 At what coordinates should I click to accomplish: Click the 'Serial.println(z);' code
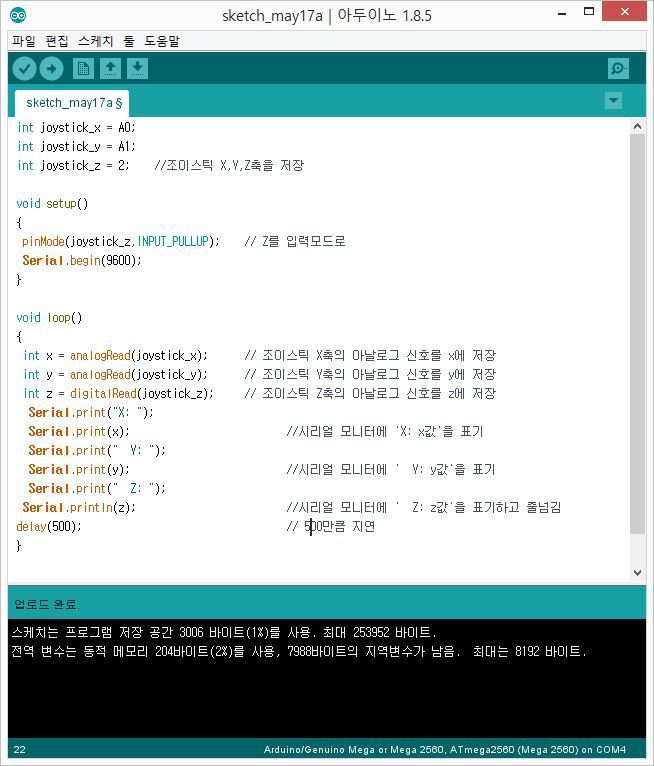click(79, 508)
